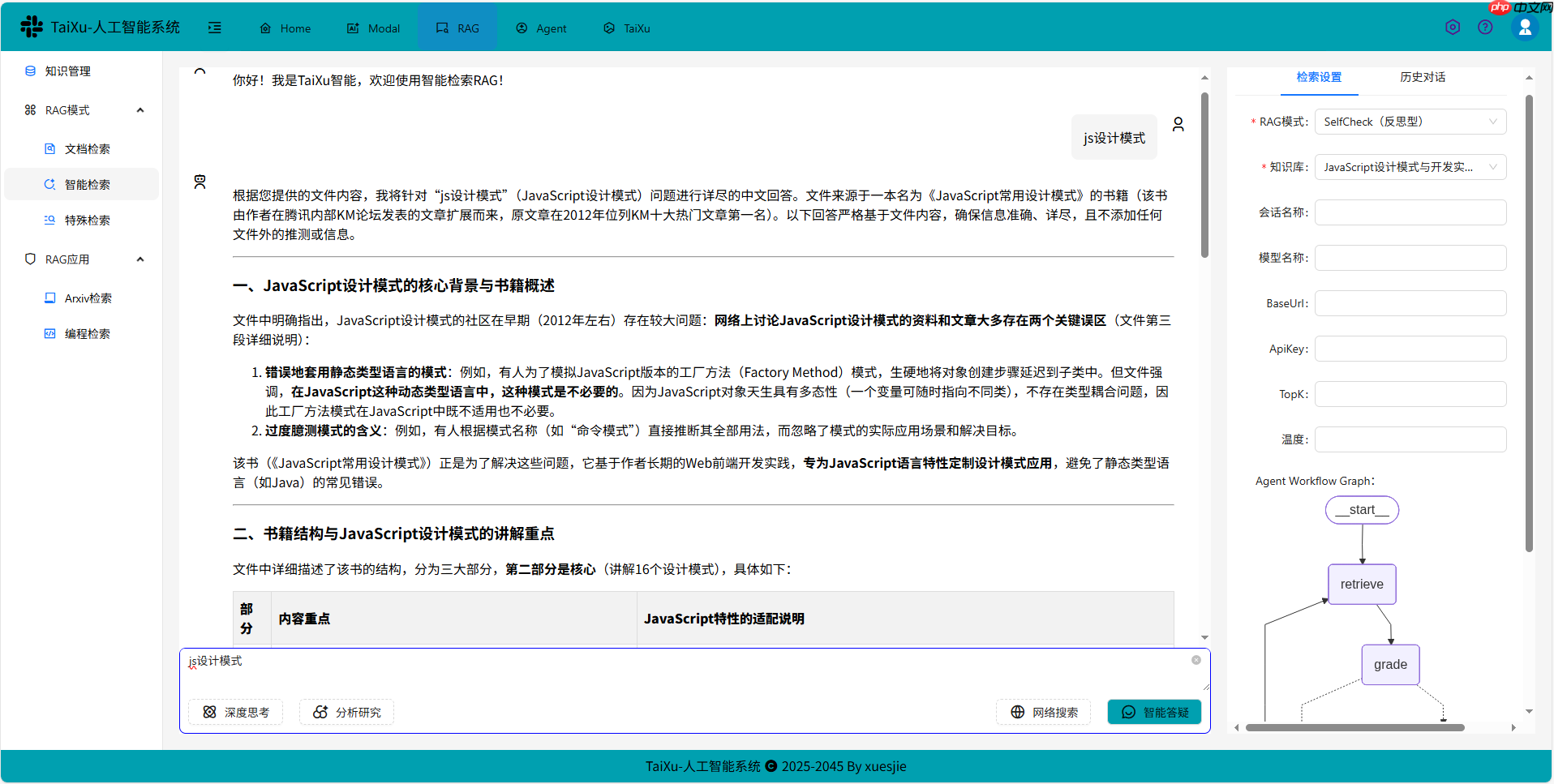Open the RAG模式 SelfCheck dropdown
The height and width of the screenshot is (784, 1554).
1410,121
